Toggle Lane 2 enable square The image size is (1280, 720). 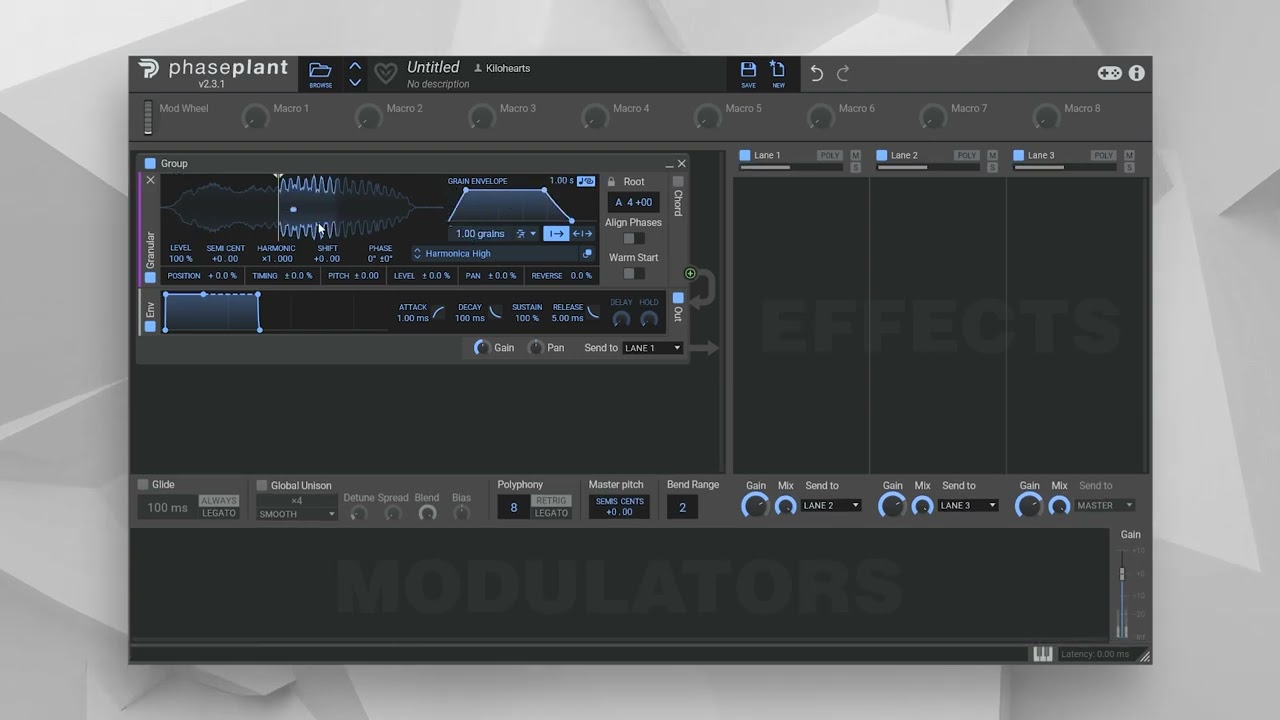882,155
